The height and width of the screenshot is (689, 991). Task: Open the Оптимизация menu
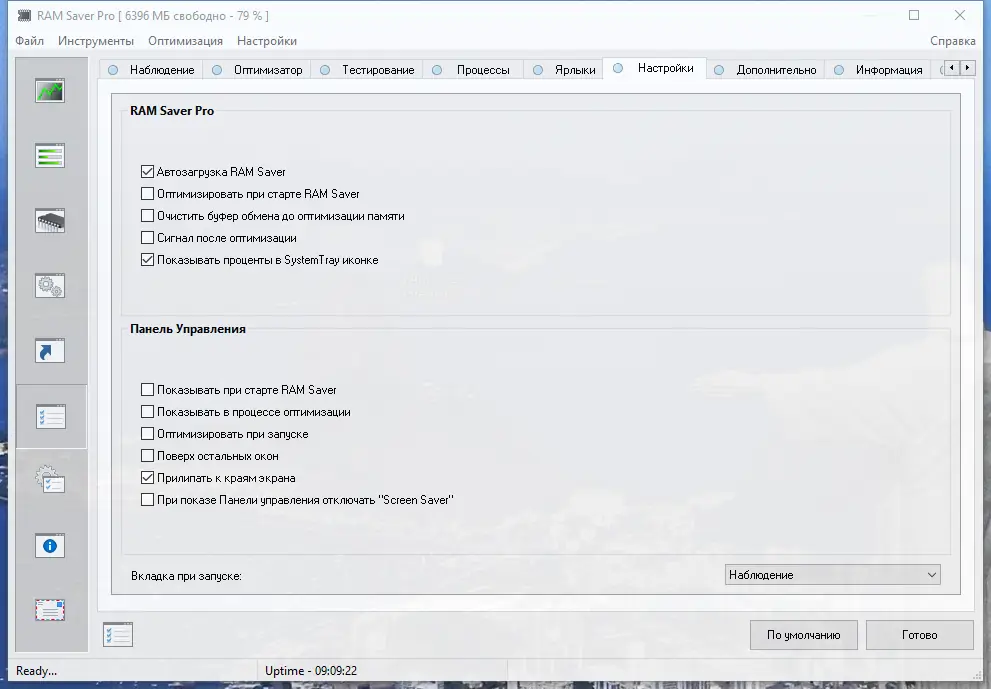pos(185,40)
